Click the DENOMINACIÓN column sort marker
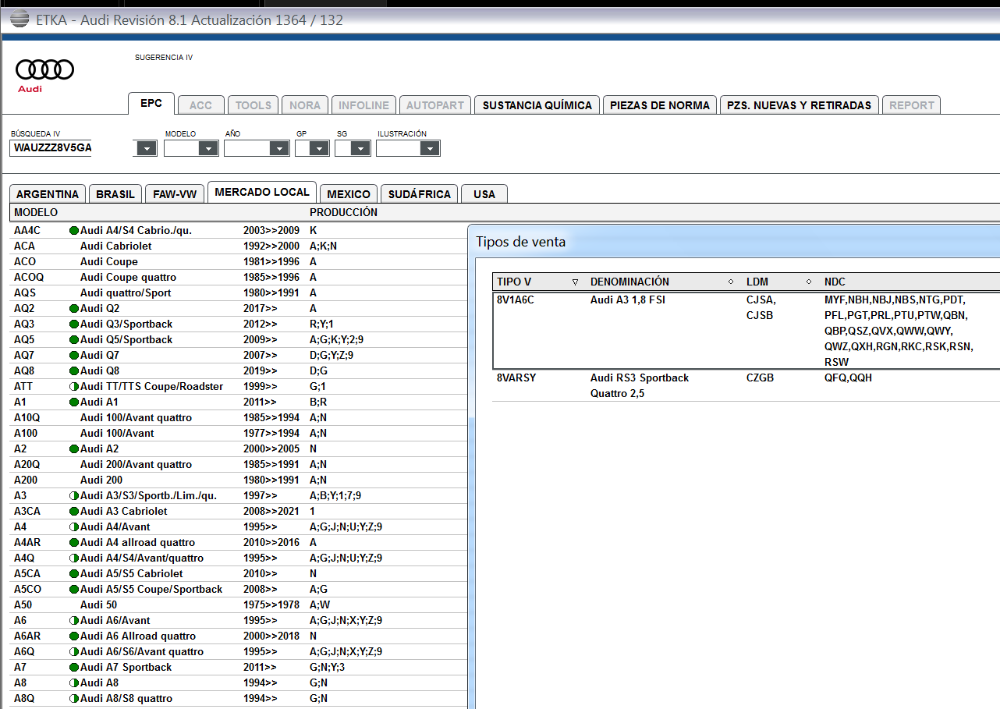Image resolution: width=1000 pixels, height=709 pixels. 731,282
